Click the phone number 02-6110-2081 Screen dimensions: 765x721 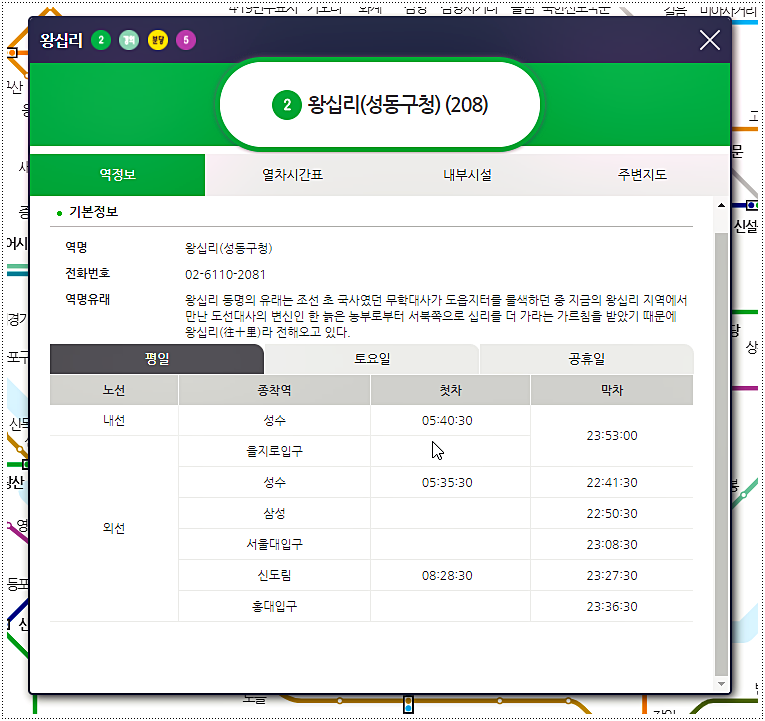point(225,275)
